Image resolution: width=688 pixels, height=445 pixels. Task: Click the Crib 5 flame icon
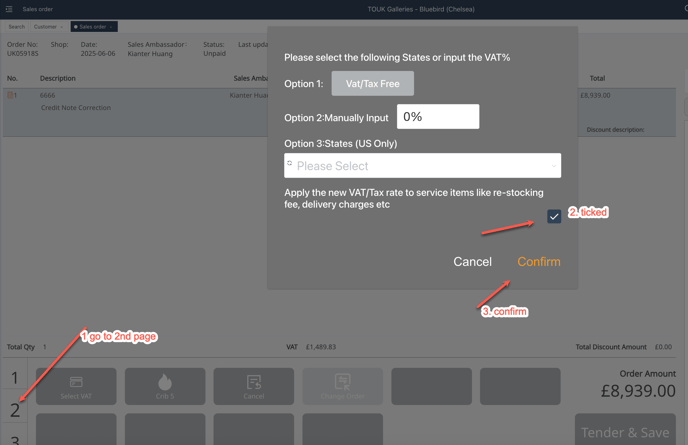click(165, 382)
